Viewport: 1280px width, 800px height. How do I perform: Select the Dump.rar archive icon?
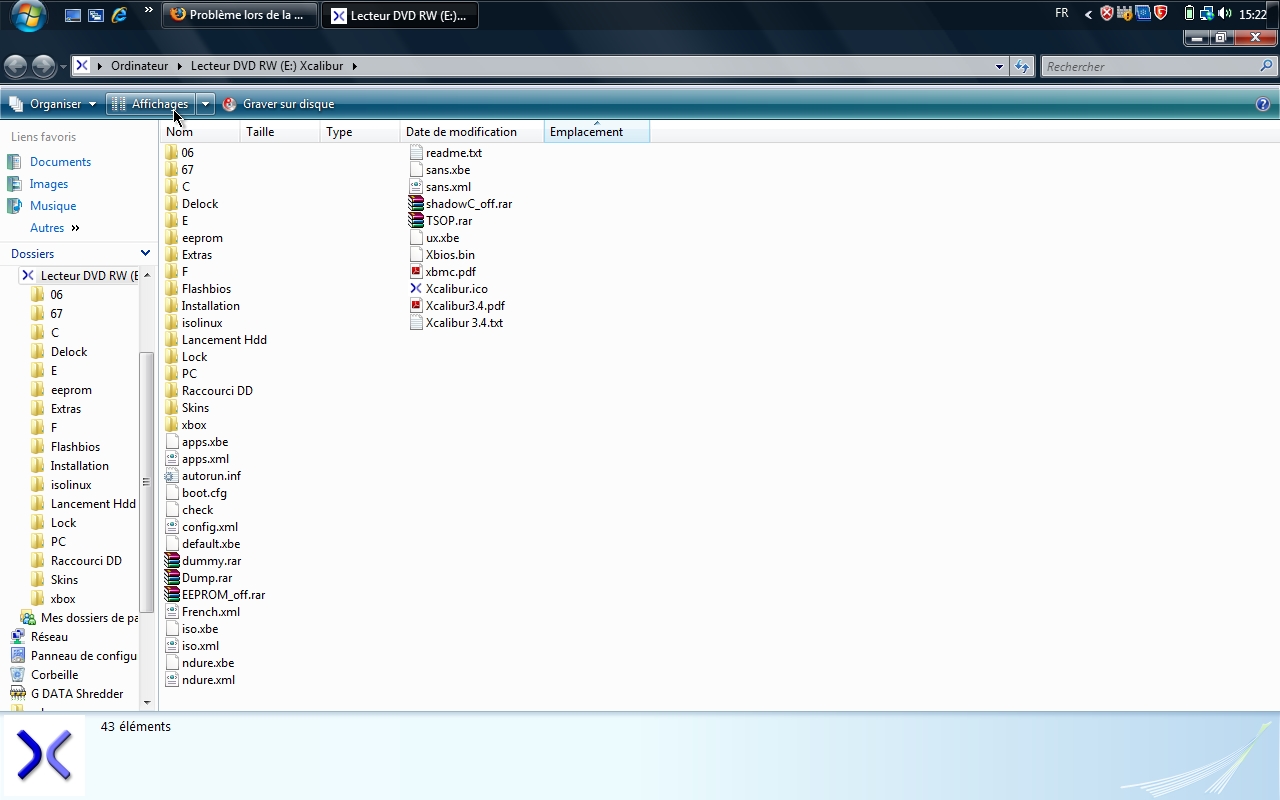(x=172, y=578)
